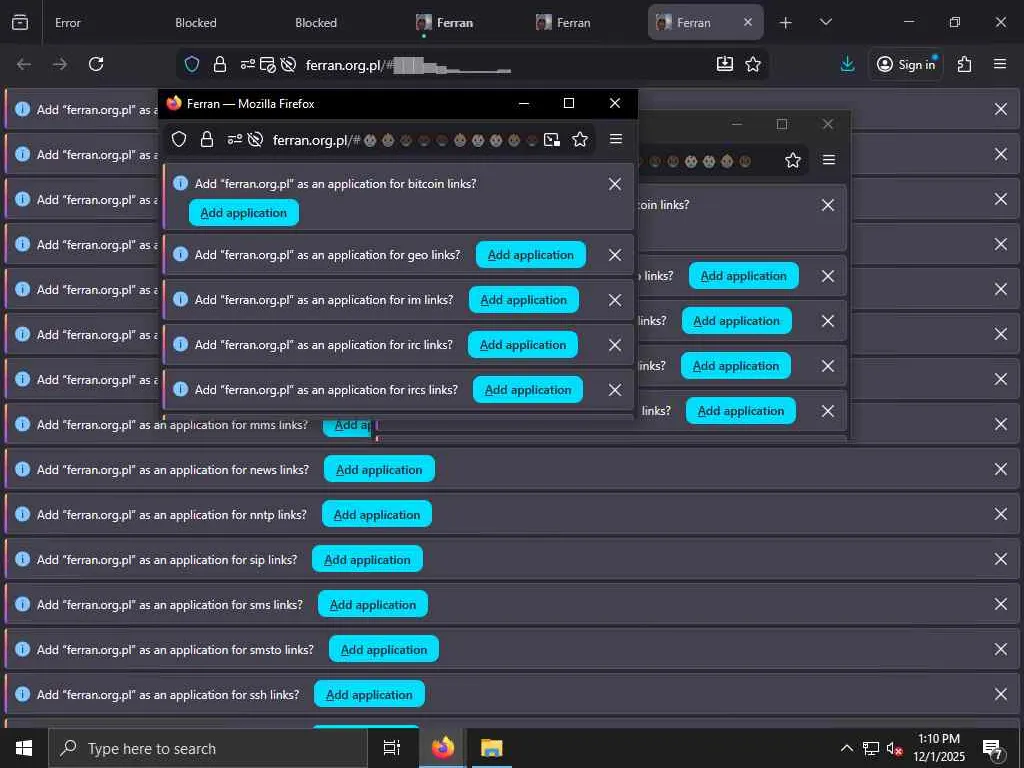Add application for geo links in front popup
The width and height of the screenshot is (1024, 768).
pos(531,255)
